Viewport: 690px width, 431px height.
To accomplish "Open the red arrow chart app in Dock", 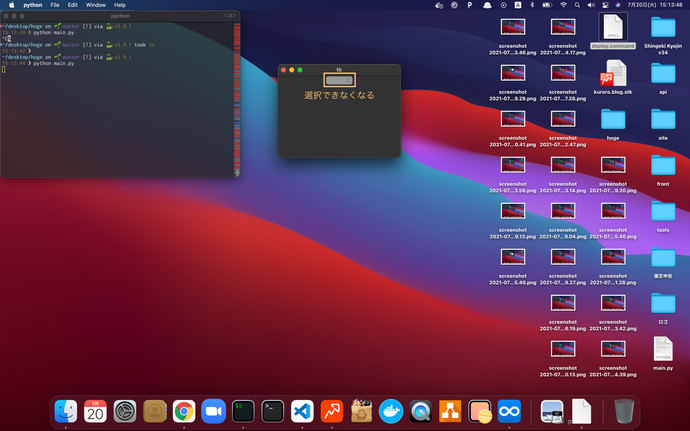I will pyautogui.click(x=332, y=411).
